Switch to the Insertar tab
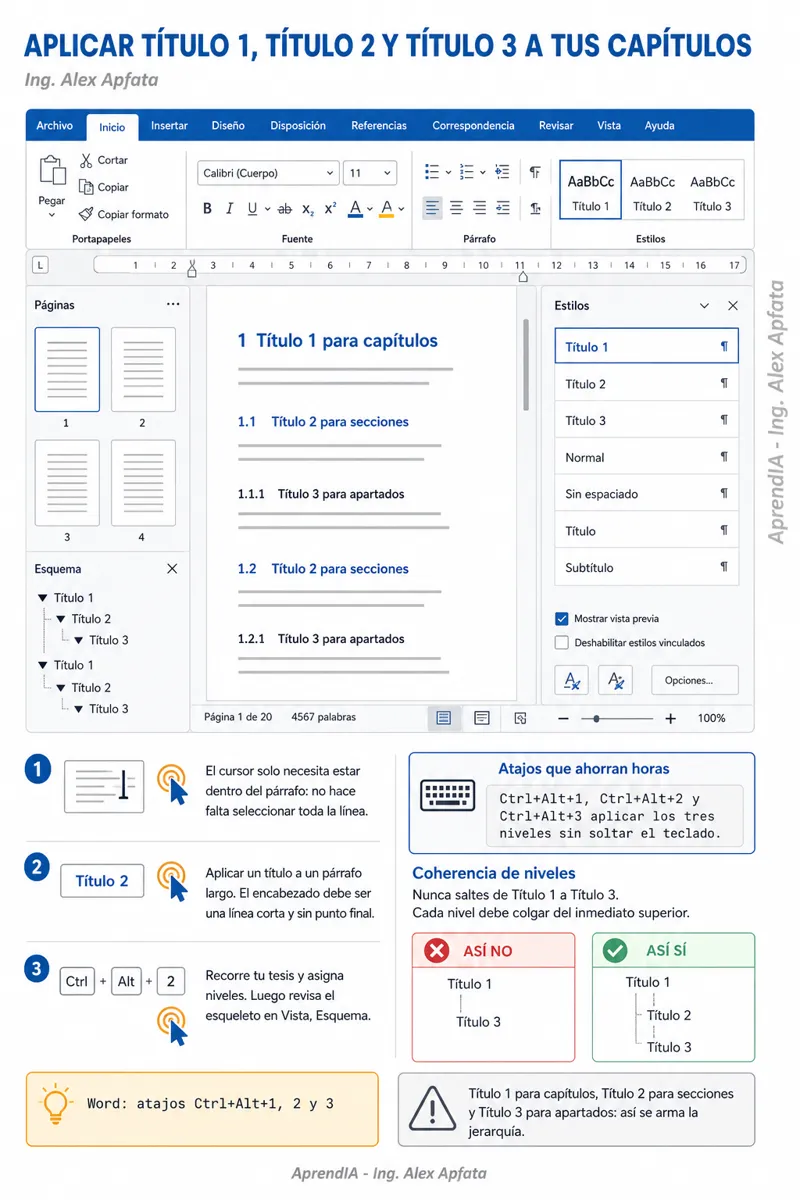800x1200 pixels. tap(169, 126)
